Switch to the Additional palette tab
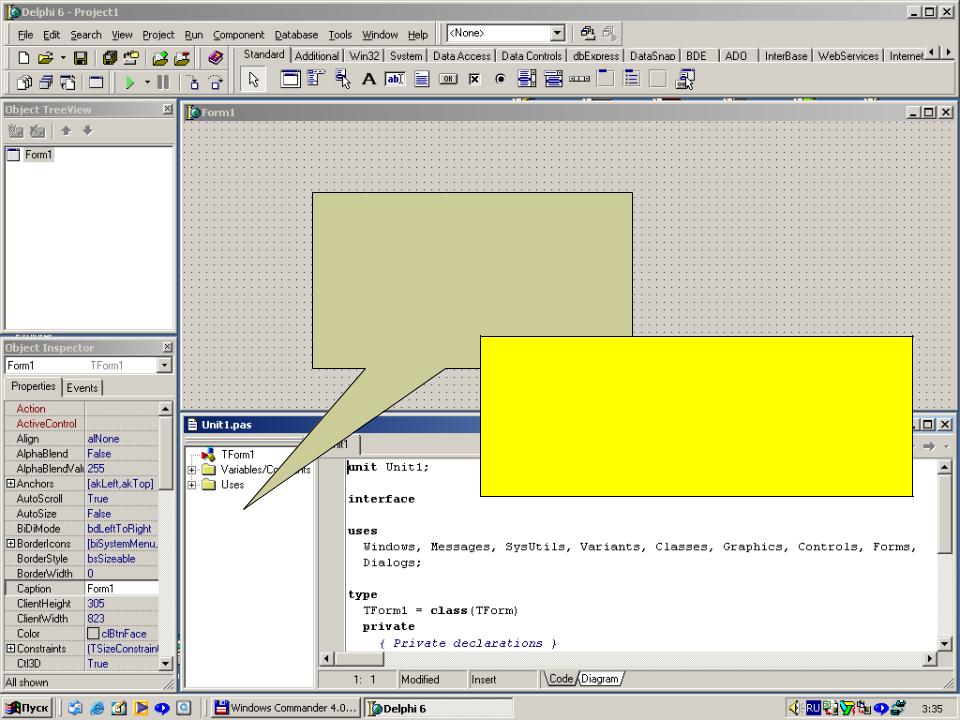This screenshot has height=720, width=960. point(317,56)
